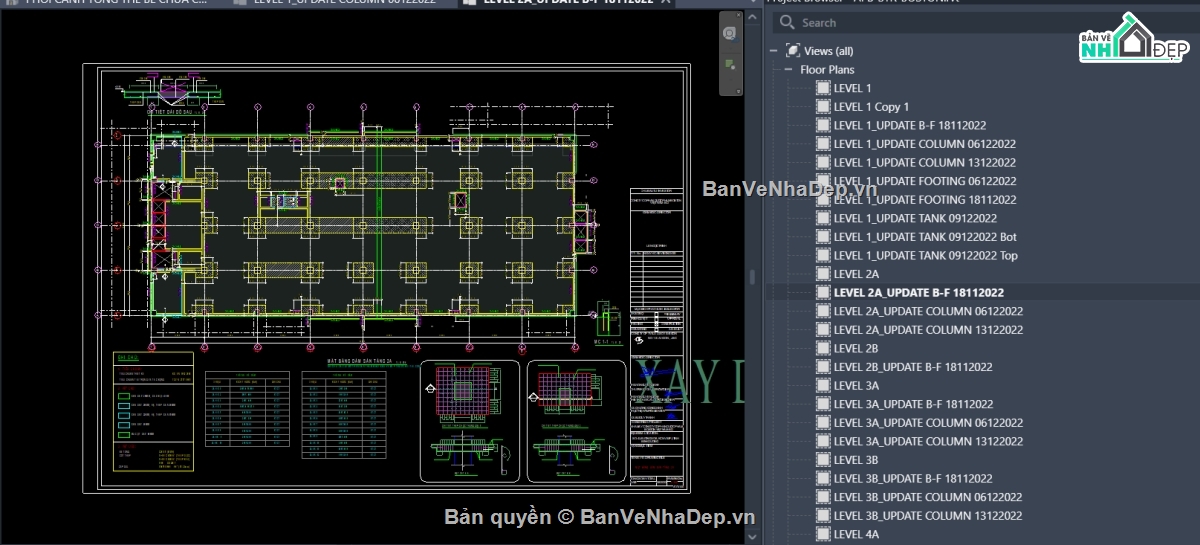
Task: Click icon of LEVEL 2A_UPDATE COLUMN 06122022
Action: click(823, 311)
